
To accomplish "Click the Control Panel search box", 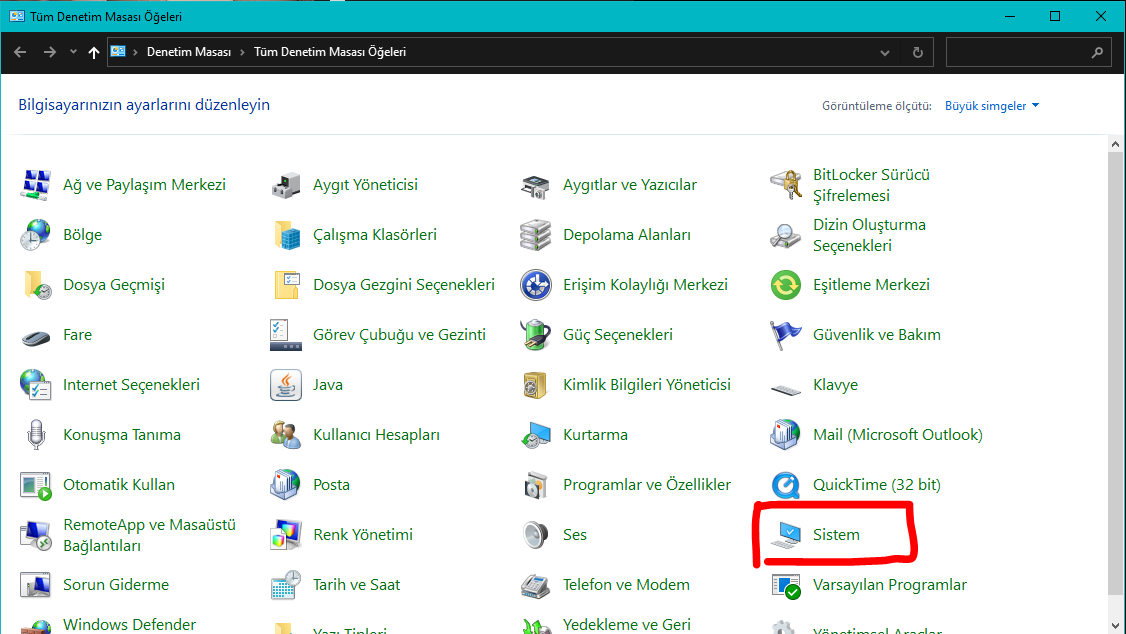I will 1020,52.
